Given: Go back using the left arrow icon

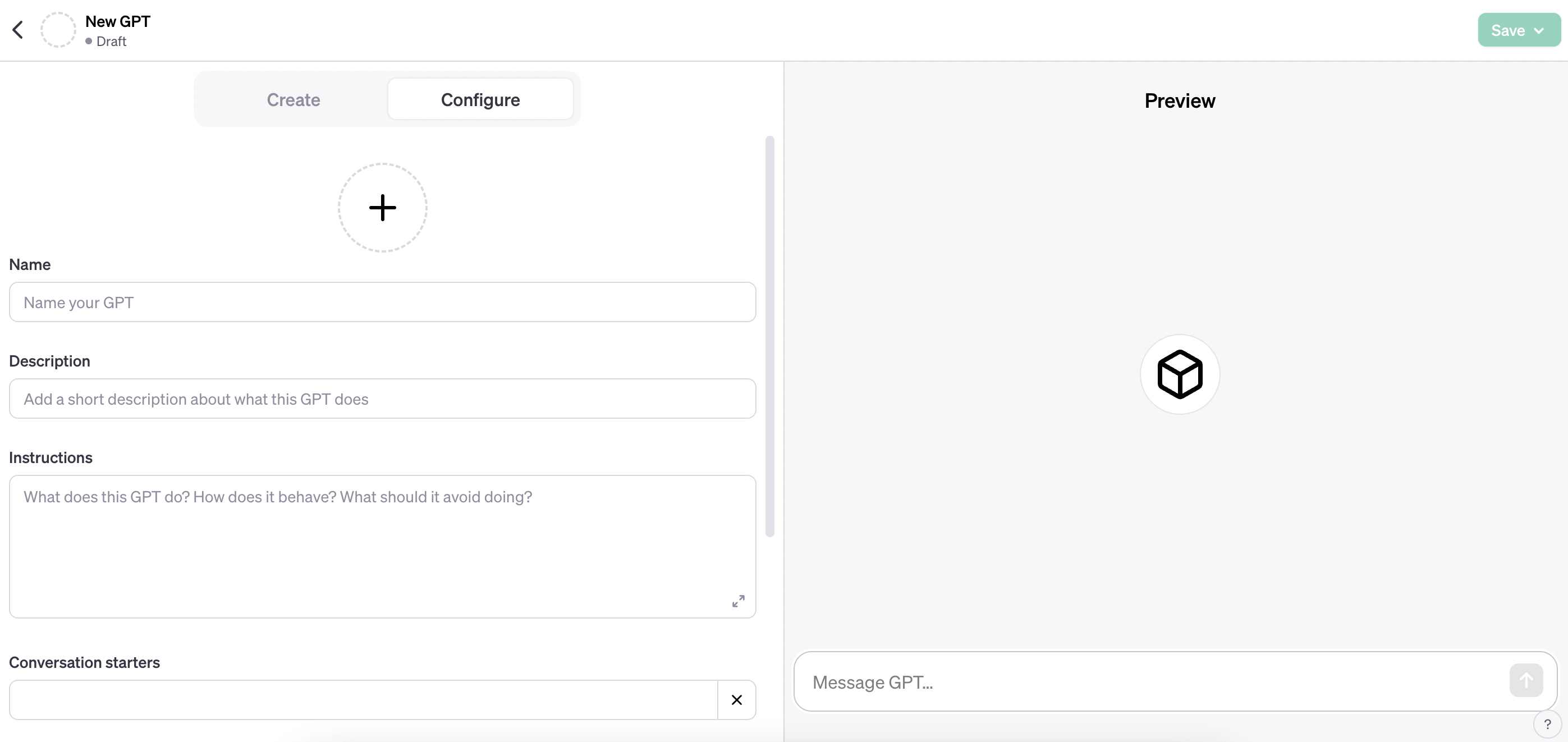Looking at the screenshot, I should tap(17, 30).
